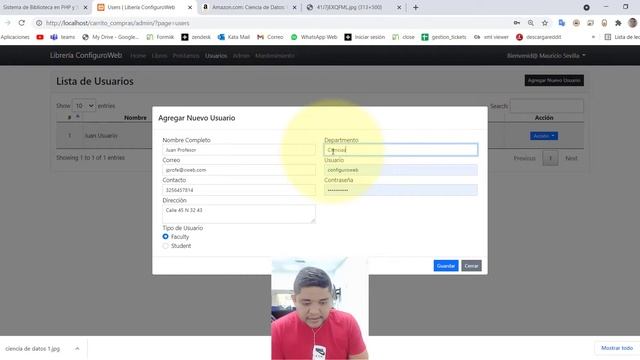
Task: Bookmark this page with the star icon
Action: (x=545, y=23)
